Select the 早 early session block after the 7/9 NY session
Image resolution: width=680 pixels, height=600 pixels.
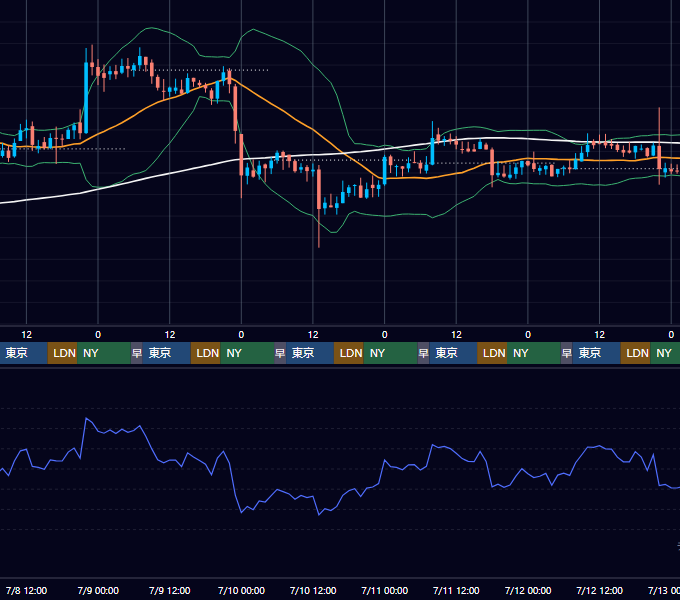click(x=137, y=353)
